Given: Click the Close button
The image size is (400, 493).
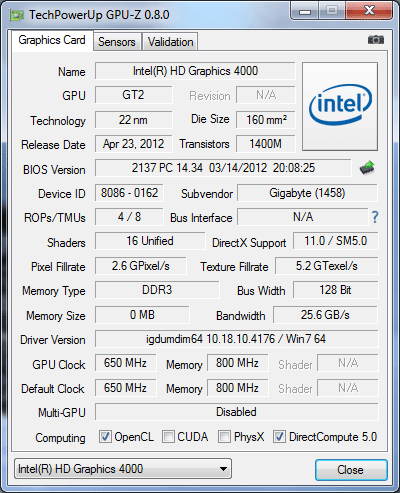Looking at the screenshot, I should (x=351, y=470).
